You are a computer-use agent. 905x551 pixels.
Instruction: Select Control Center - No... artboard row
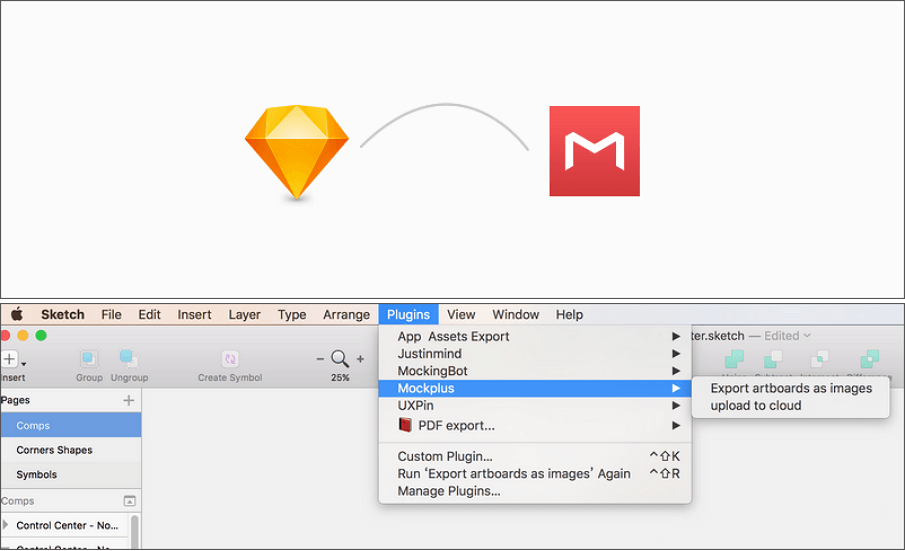[x=66, y=526]
